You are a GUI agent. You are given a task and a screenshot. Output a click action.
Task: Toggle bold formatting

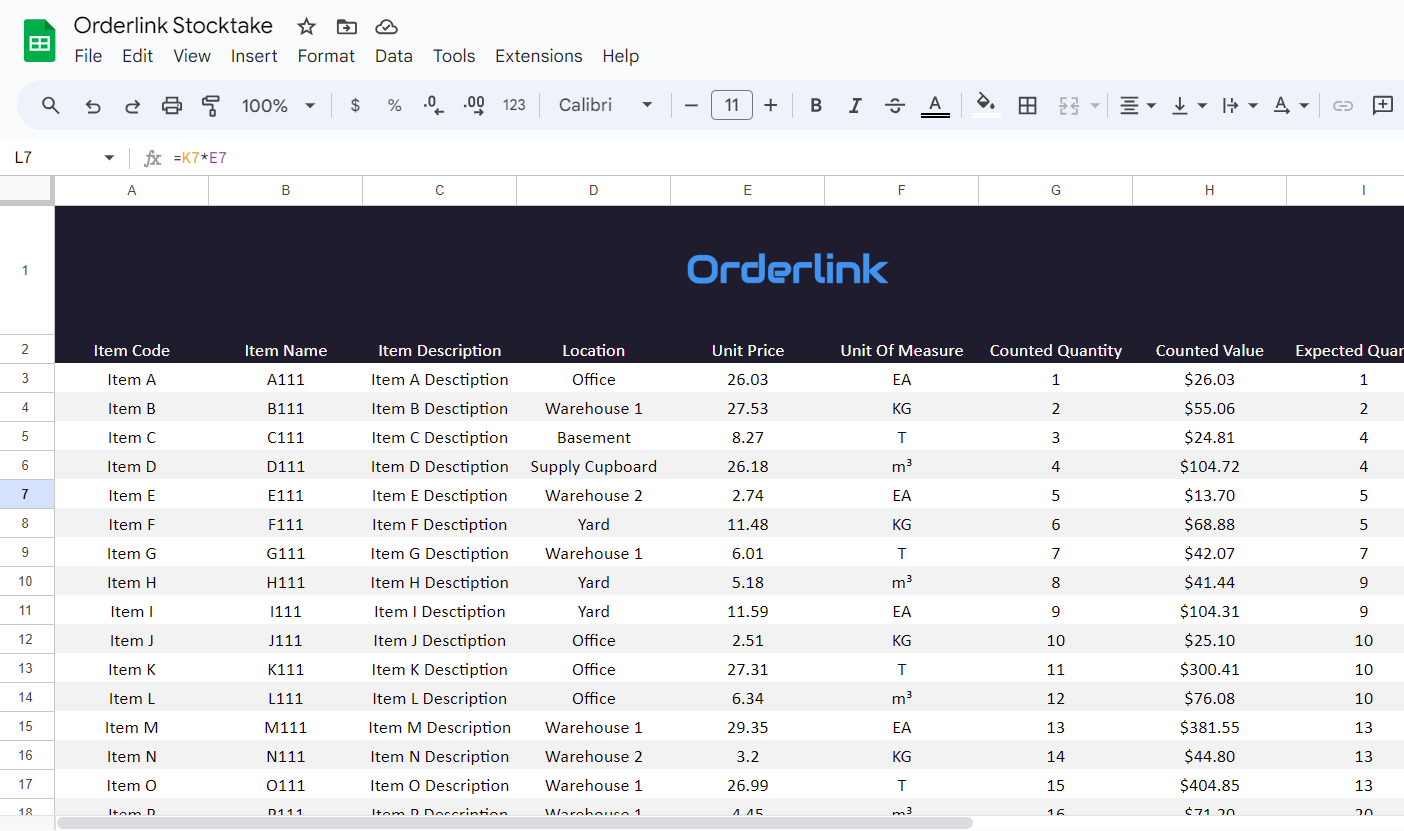click(816, 105)
